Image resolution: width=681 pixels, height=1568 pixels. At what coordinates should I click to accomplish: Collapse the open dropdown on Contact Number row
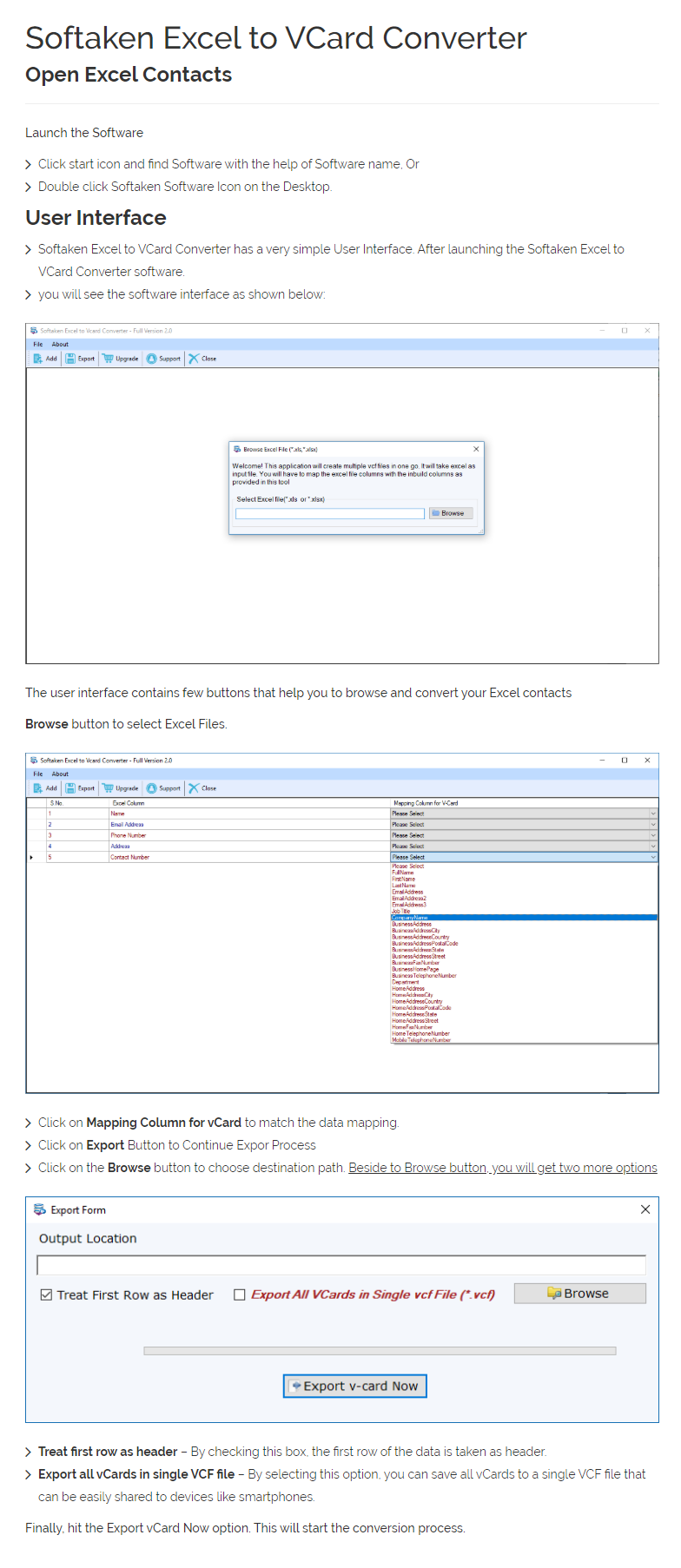[653, 857]
